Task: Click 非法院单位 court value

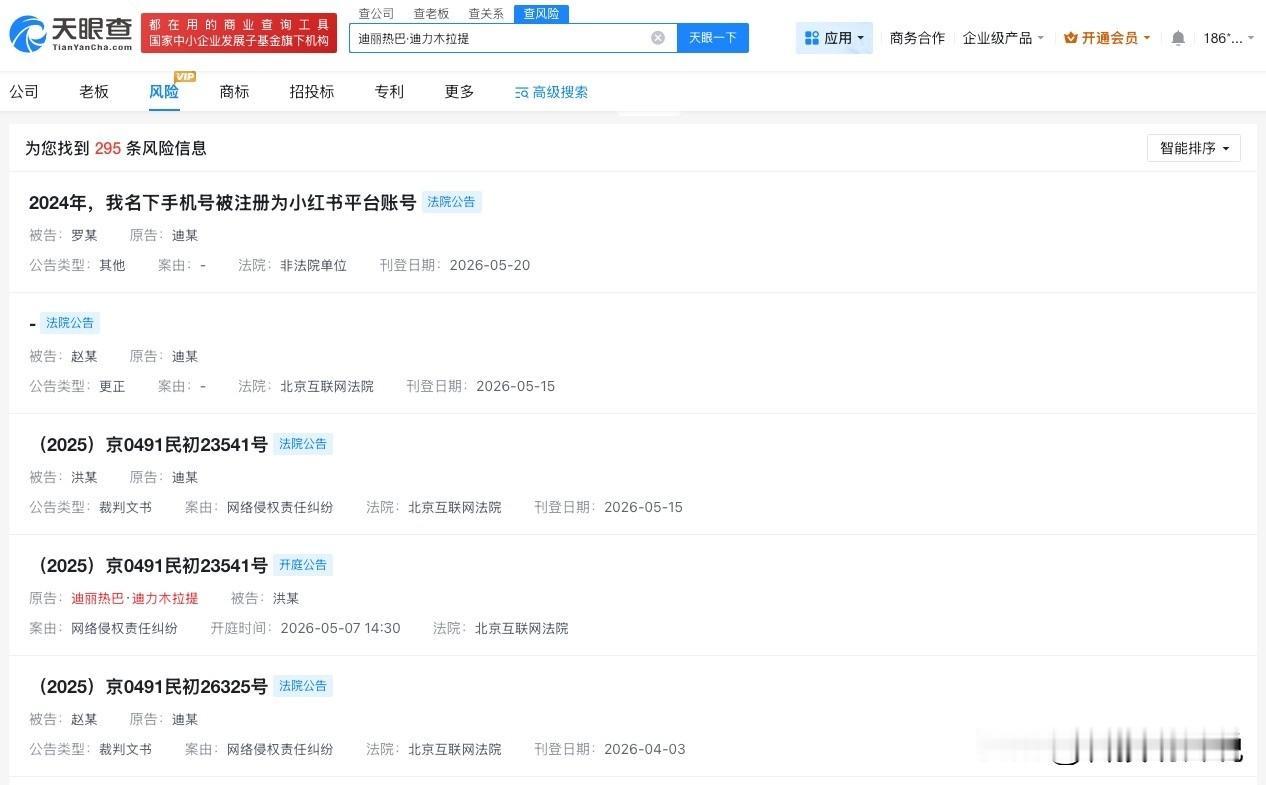Action: pyautogui.click(x=313, y=265)
